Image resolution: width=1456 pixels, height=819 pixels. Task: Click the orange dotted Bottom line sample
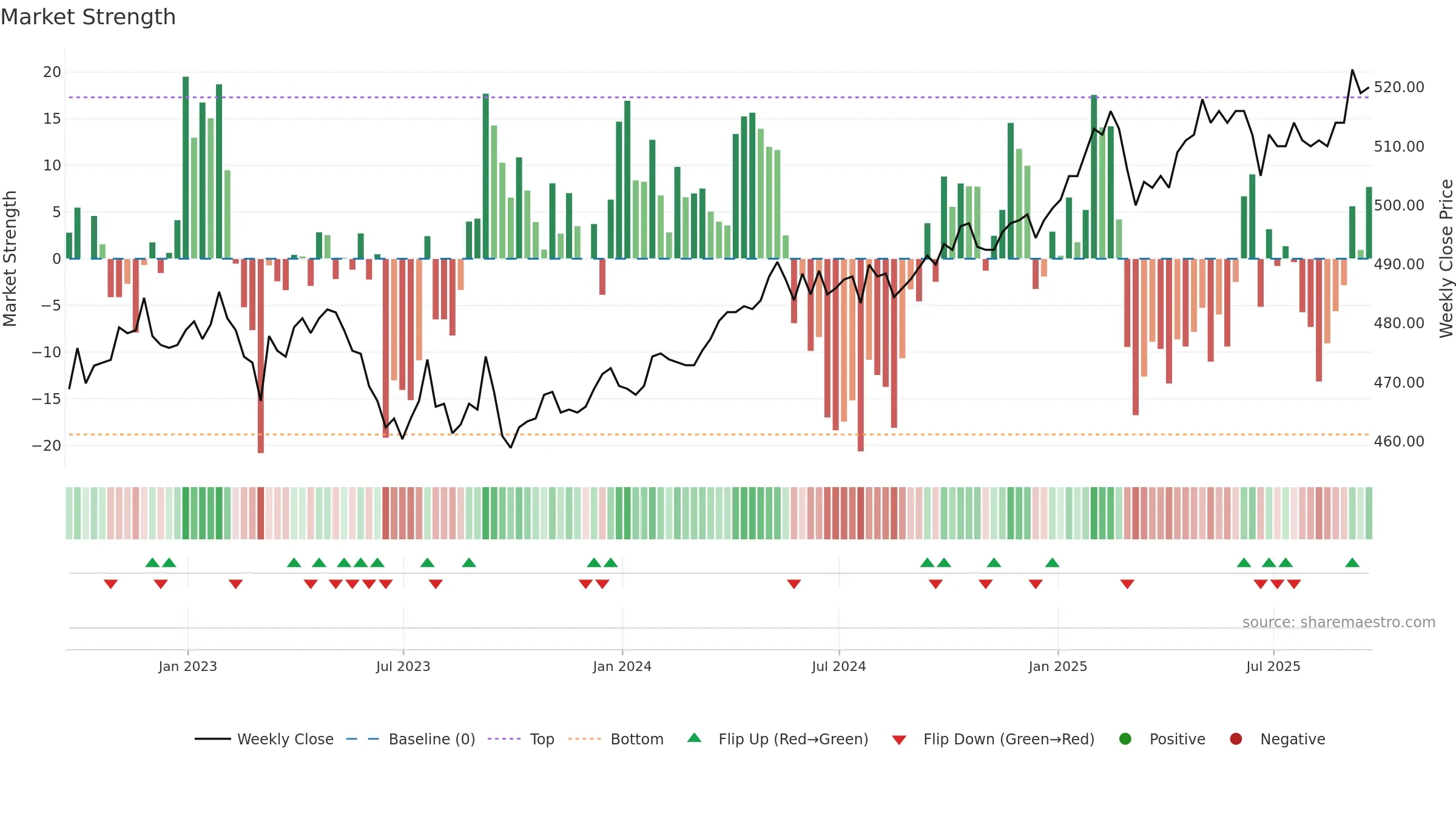(x=584, y=739)
